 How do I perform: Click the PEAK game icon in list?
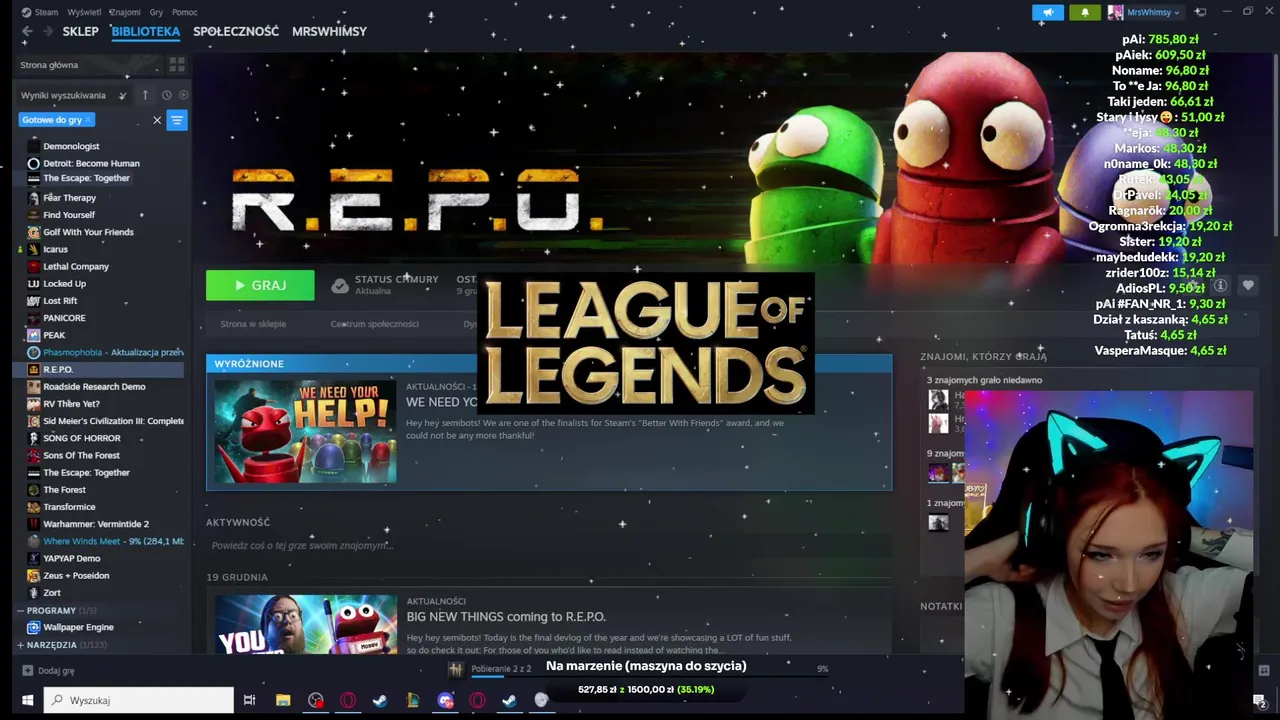click(x=34, y=335)
